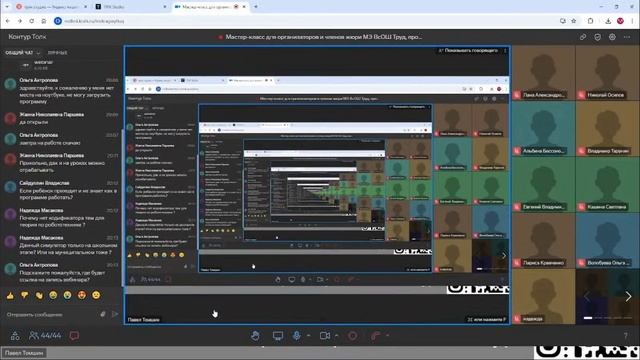The image size is (640, 360).
Task: Switch to the personal chats tab
Action: point(58,53)
